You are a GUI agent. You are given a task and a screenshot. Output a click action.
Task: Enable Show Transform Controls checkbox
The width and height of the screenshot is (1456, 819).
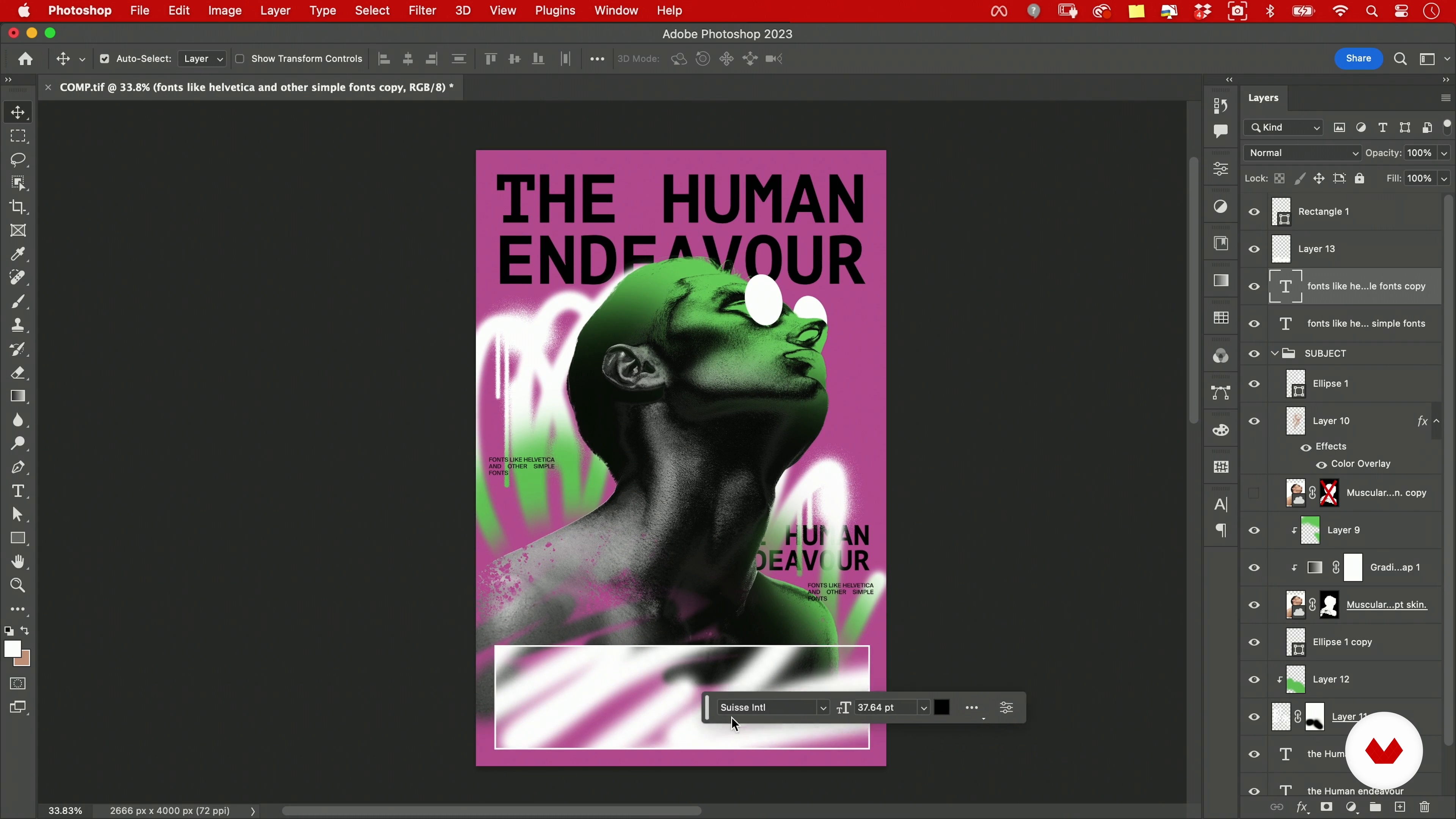[240, 59]
